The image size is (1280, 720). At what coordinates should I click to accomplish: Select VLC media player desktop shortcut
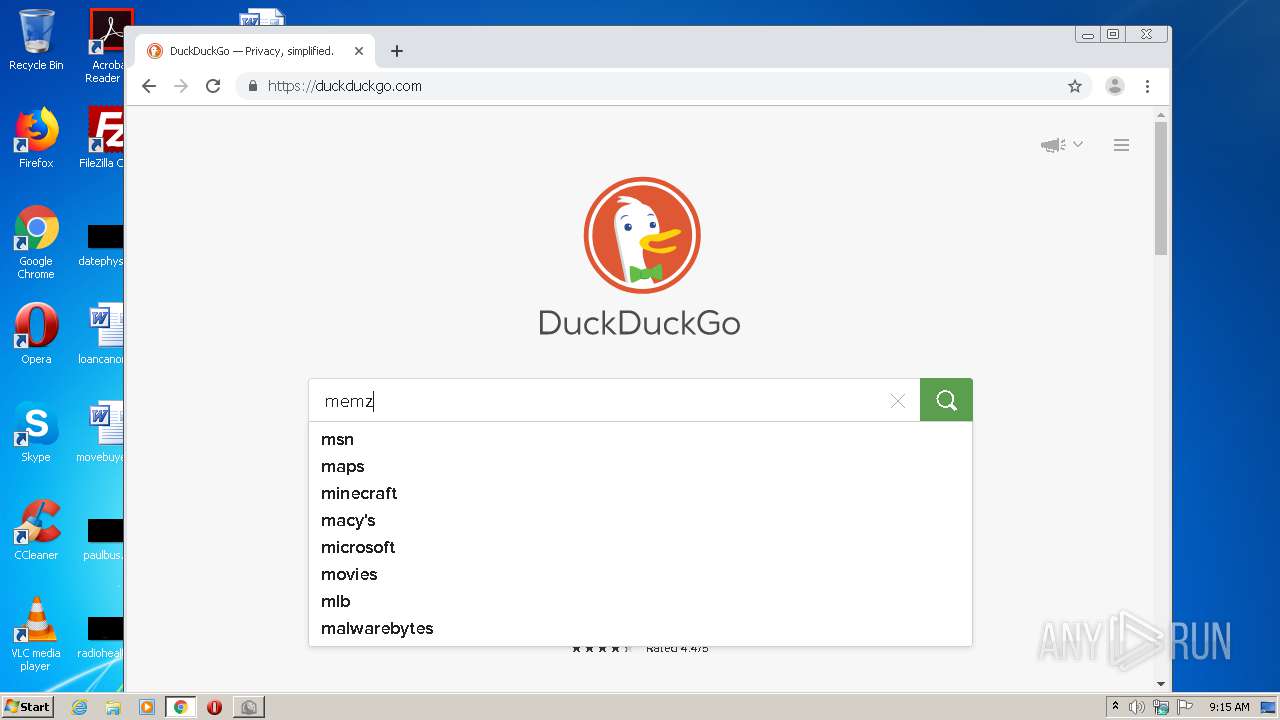[x=36, y=634]
